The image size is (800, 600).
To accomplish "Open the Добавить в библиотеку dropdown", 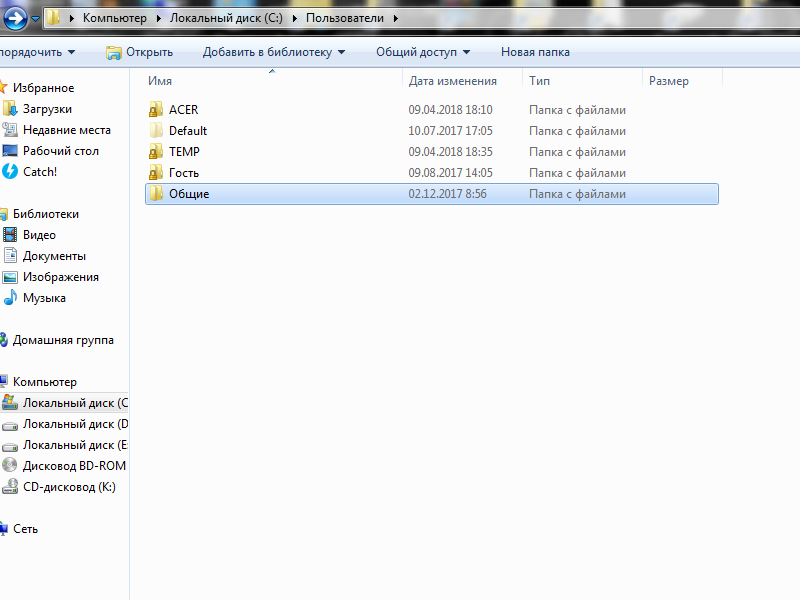I will pos(274,52).
